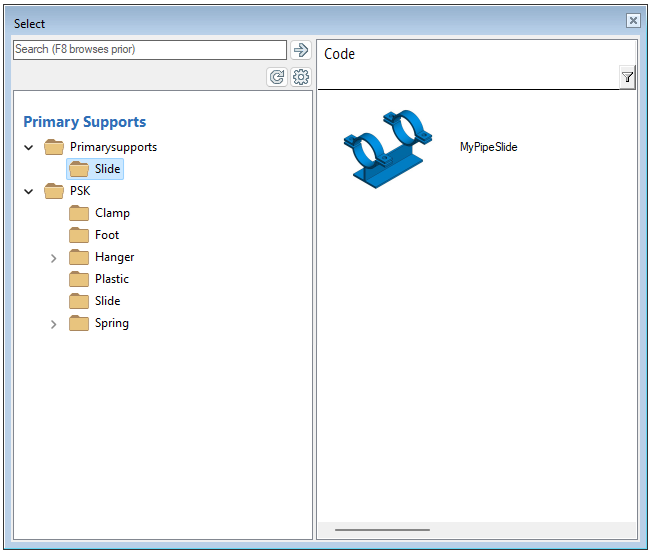Image resolution: width=652 pixels, height=553 pixels.
Task: Select Slide under Primarysupports
Action: click(x=107, y=169)
